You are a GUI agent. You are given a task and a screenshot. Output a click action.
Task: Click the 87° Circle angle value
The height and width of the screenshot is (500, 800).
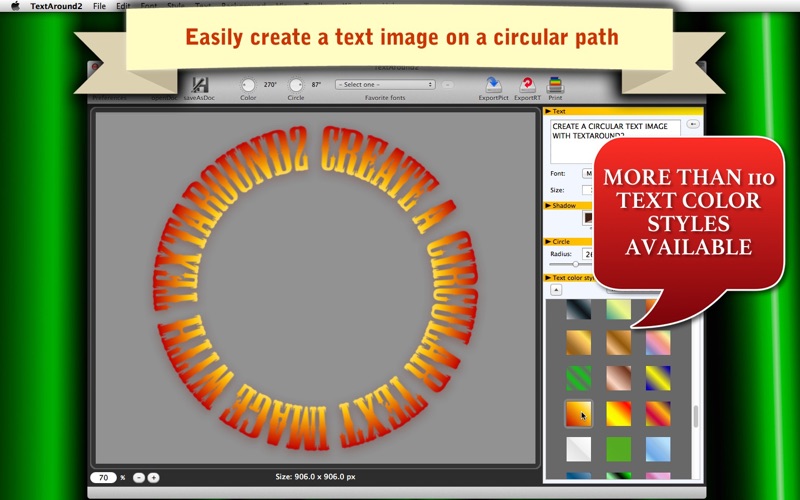click(x=316, y=85)
